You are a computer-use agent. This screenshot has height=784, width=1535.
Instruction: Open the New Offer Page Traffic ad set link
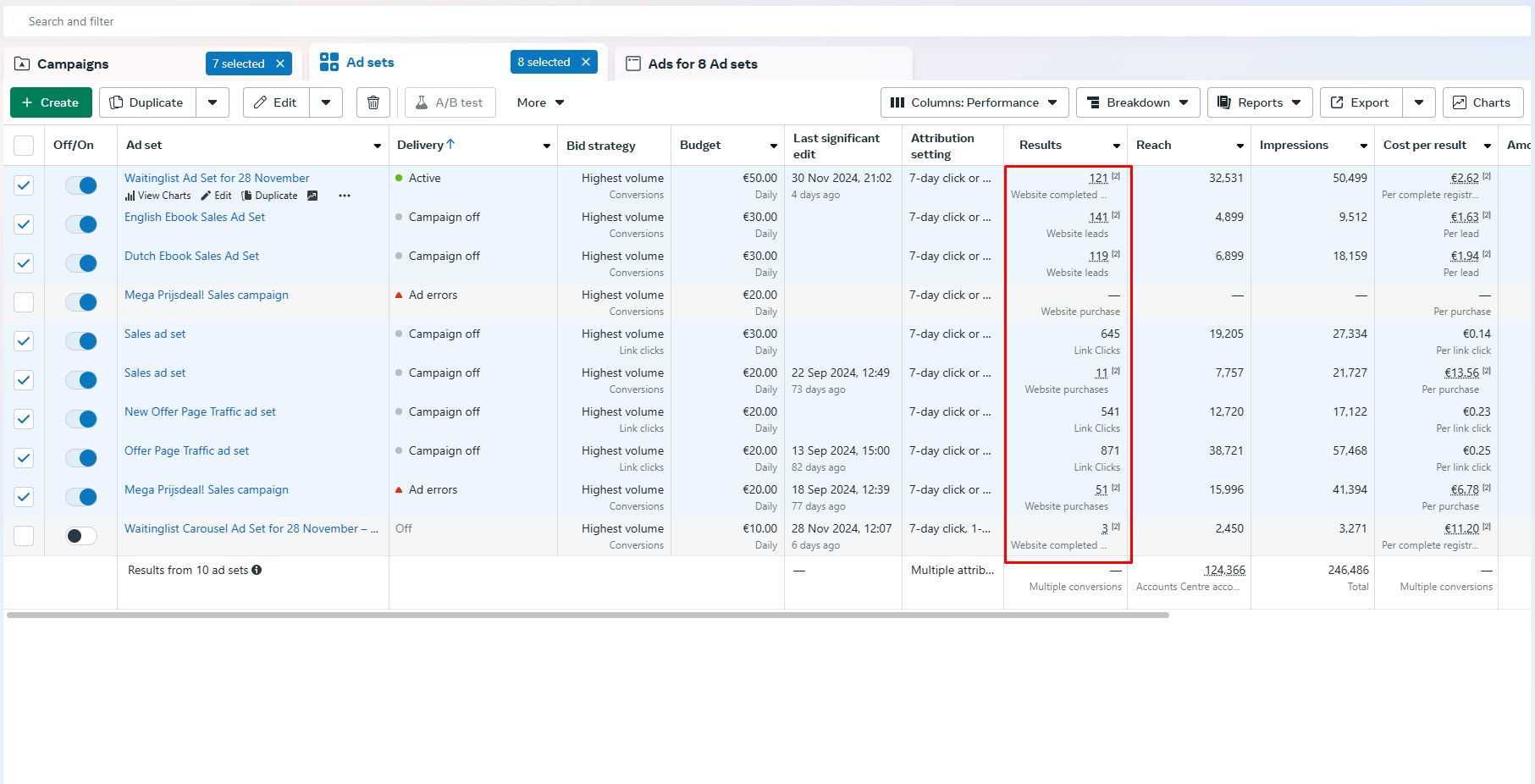point(200,411)
